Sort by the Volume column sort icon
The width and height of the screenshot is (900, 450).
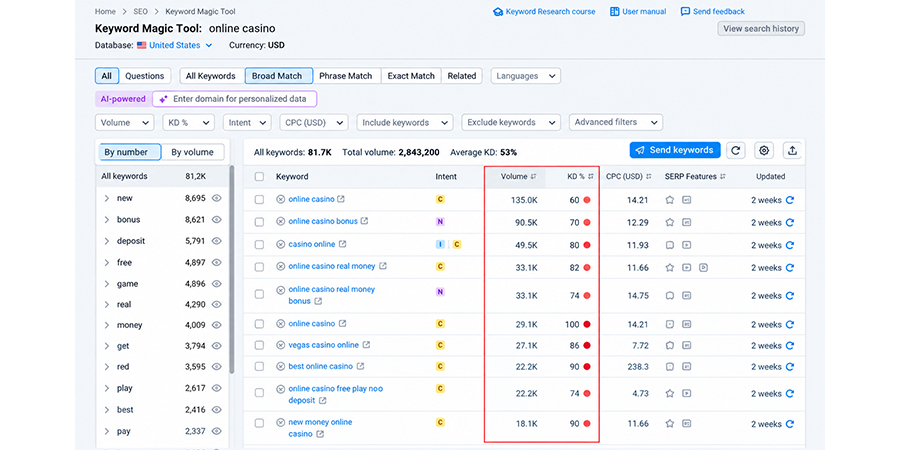click(x=534, y=177)
